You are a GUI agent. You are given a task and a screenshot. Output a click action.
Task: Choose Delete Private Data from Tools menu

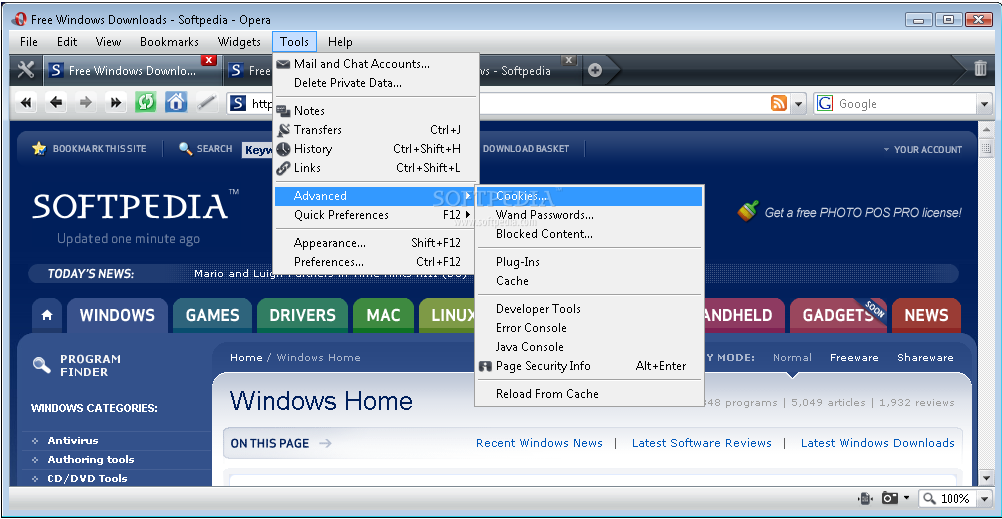tap(375, 83)
